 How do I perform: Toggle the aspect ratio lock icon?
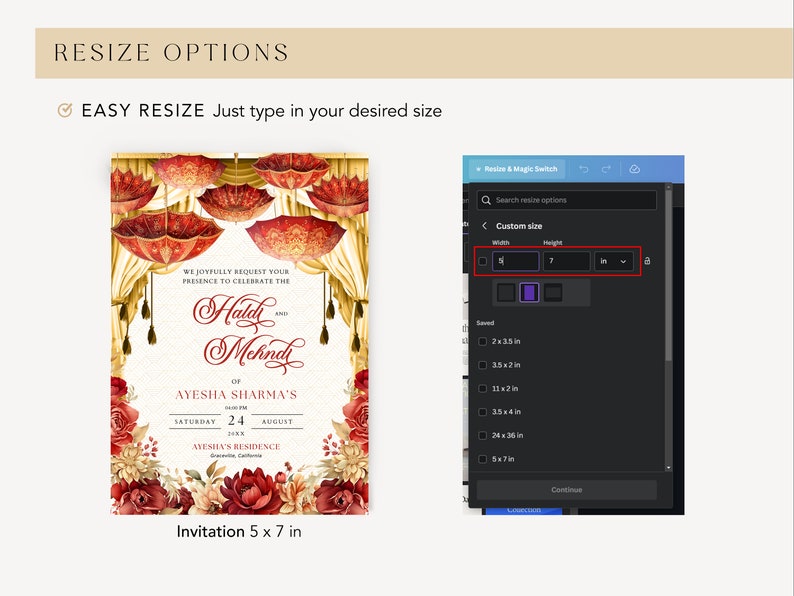pyautogui.click(x=647, y=261)
